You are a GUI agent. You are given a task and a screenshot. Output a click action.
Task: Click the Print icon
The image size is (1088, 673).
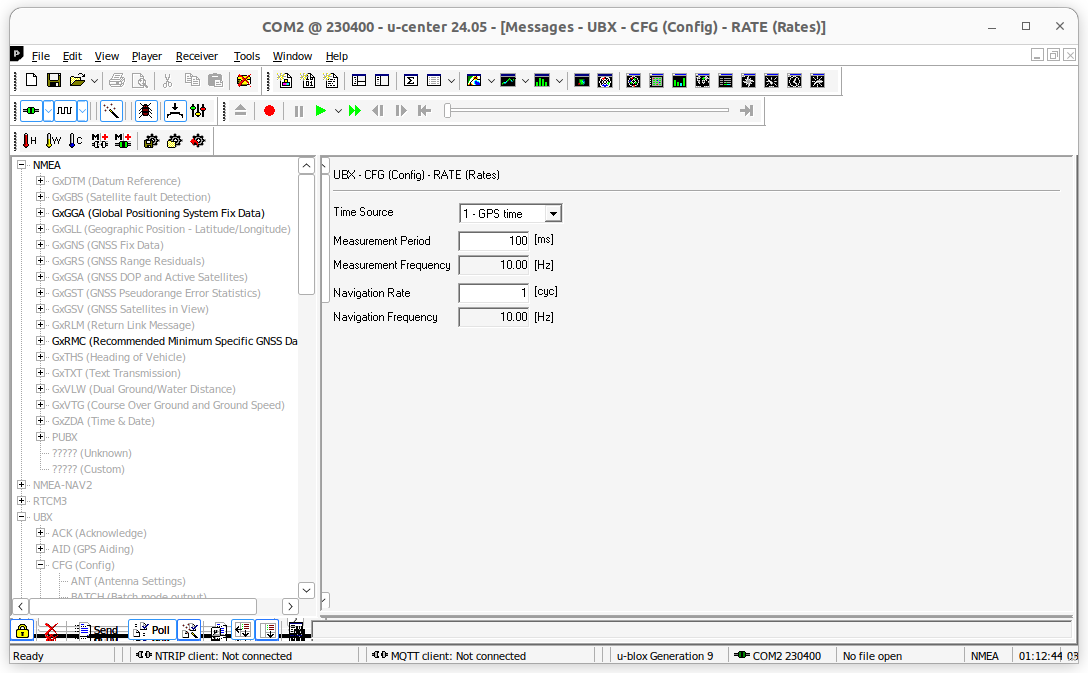(x=117, y=80)
